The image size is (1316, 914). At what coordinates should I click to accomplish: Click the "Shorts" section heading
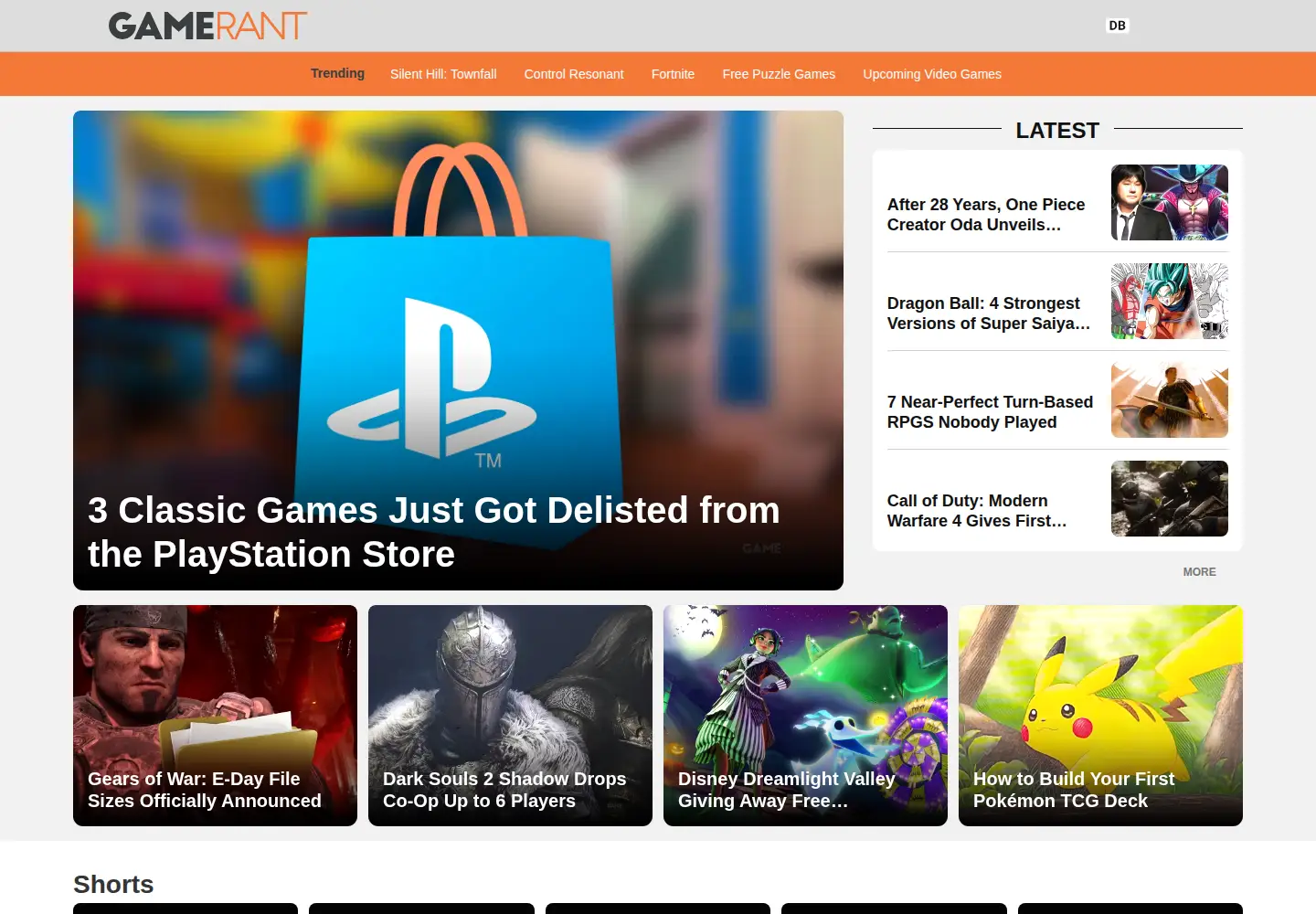[113, 885]
